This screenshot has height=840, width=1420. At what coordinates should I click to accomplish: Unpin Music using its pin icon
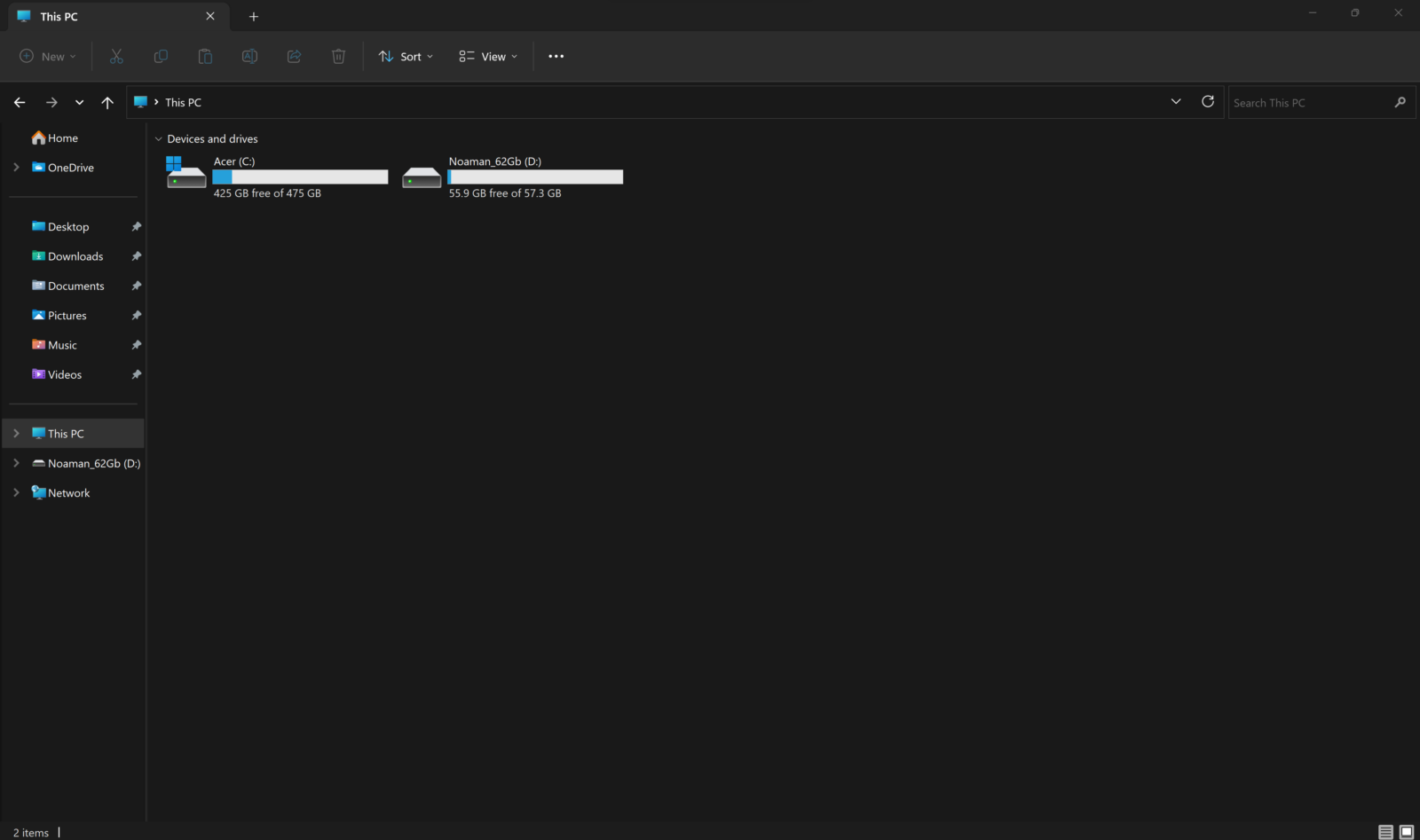point(136,345)
